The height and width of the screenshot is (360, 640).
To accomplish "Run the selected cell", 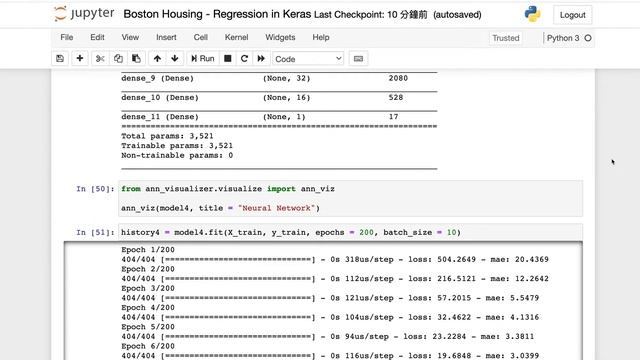I will click(x=203, y=58).
